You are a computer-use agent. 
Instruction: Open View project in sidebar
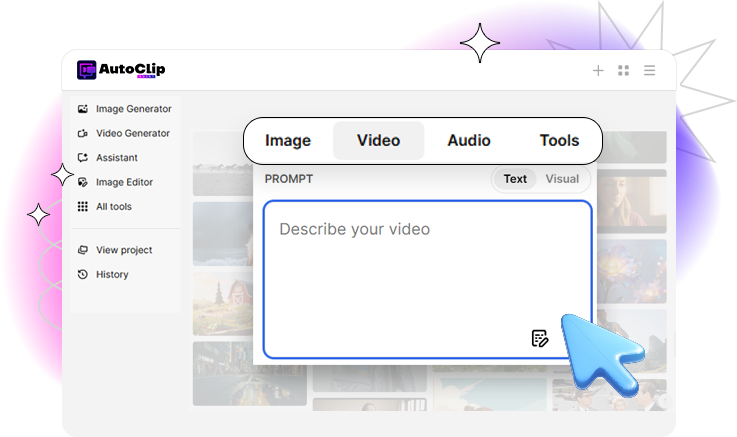(x=123, y=250)
